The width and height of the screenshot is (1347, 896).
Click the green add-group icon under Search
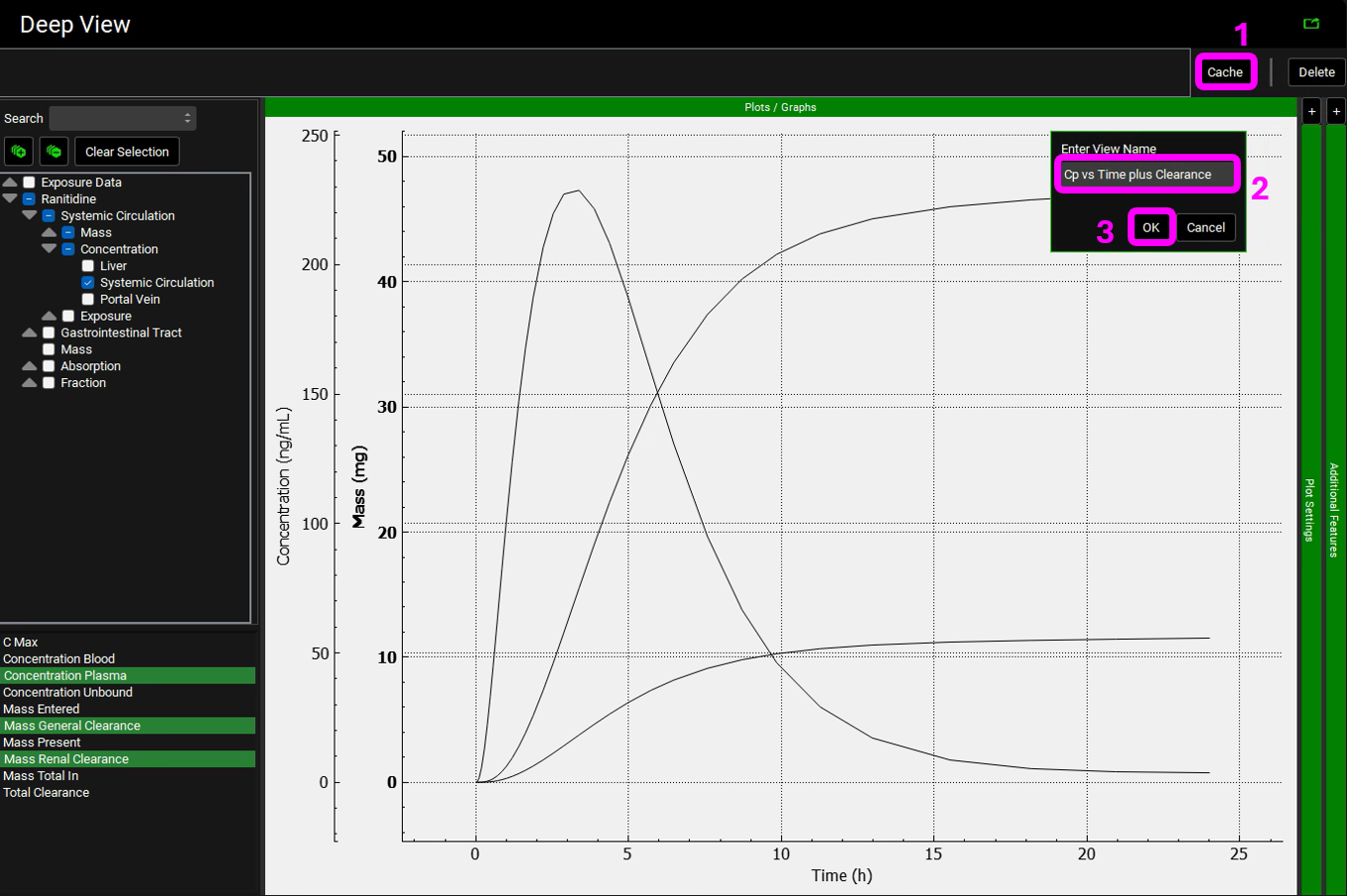tap(19, 152)
